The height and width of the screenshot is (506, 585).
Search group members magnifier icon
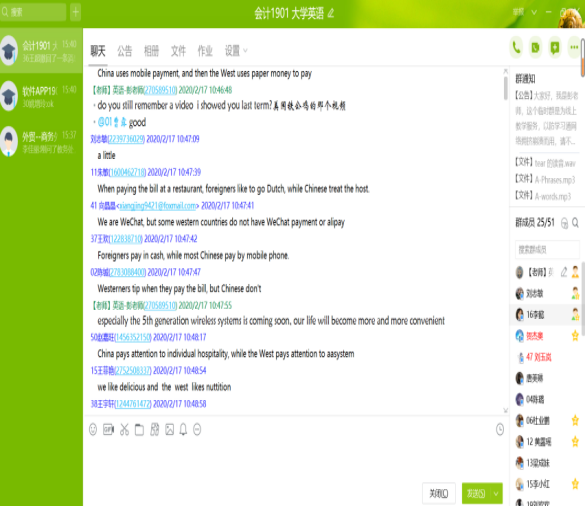click(x=575, y=223)
